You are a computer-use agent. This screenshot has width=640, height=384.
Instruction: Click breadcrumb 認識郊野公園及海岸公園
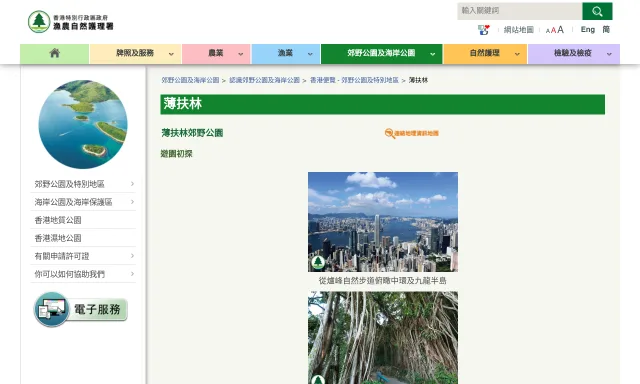point(264,80)
